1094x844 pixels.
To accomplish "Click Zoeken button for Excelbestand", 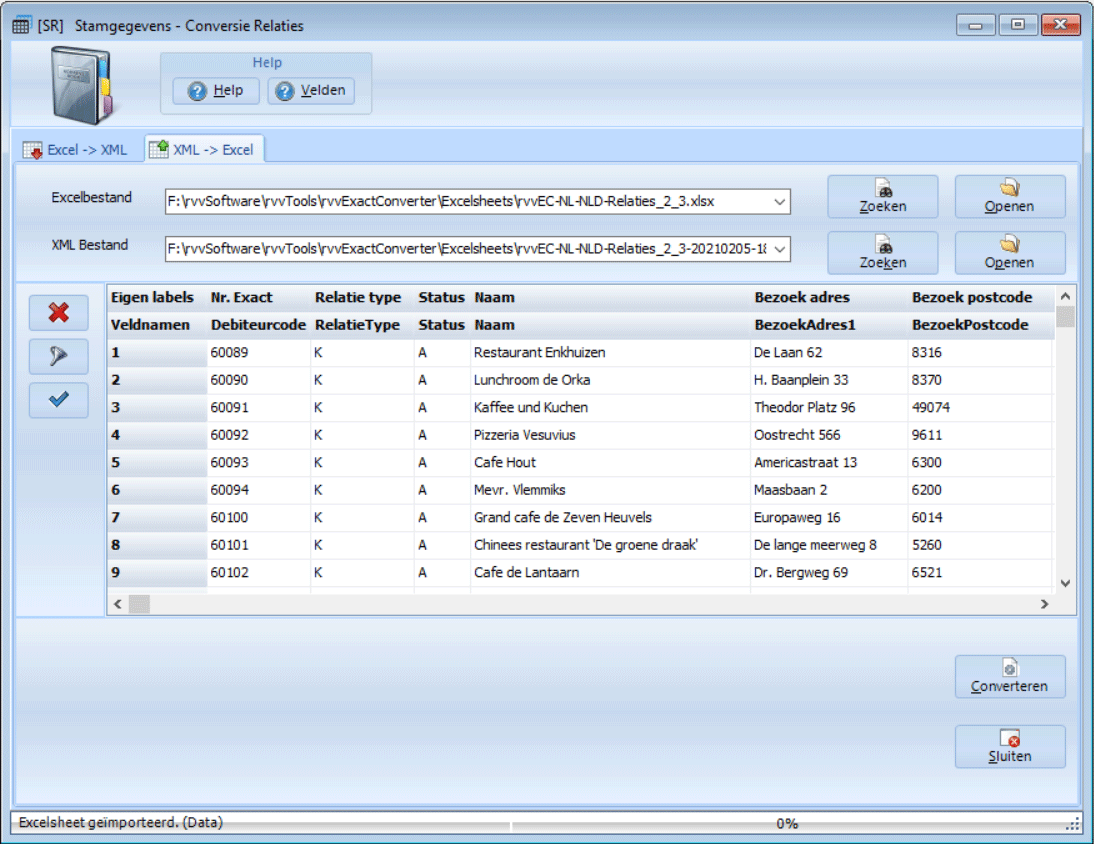I will point(883,197).
